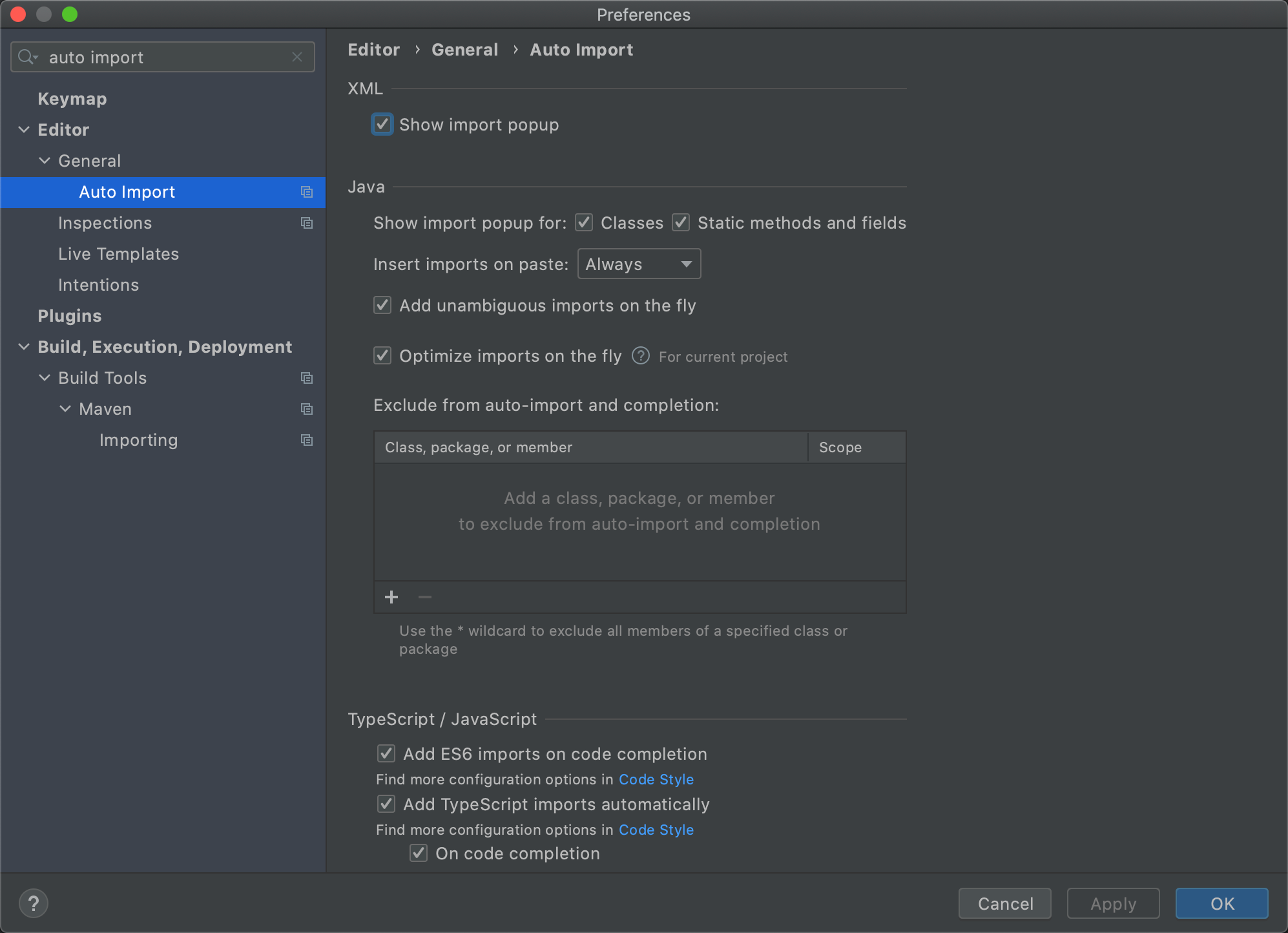Click the Cancel button
This screenshot has width=1288, height=933.
click(1004, 903)
